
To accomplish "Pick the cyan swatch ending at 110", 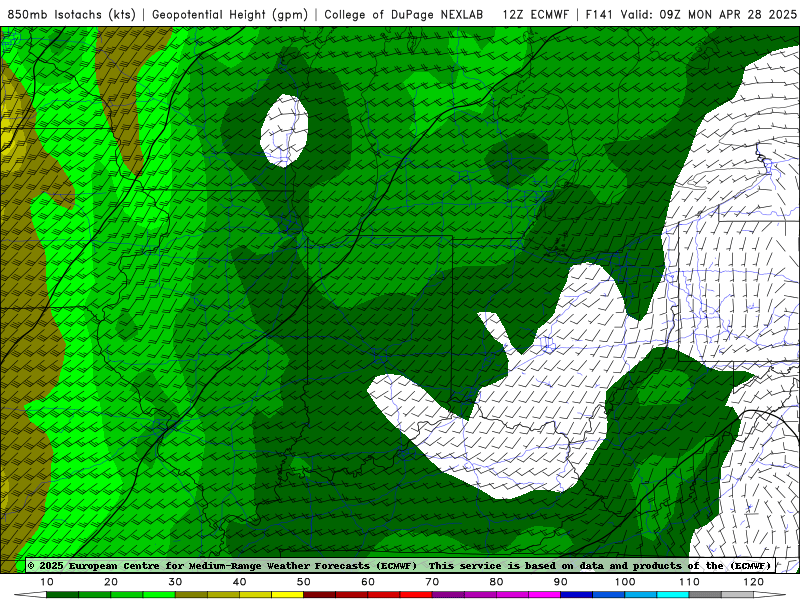I will click(673, 595).
